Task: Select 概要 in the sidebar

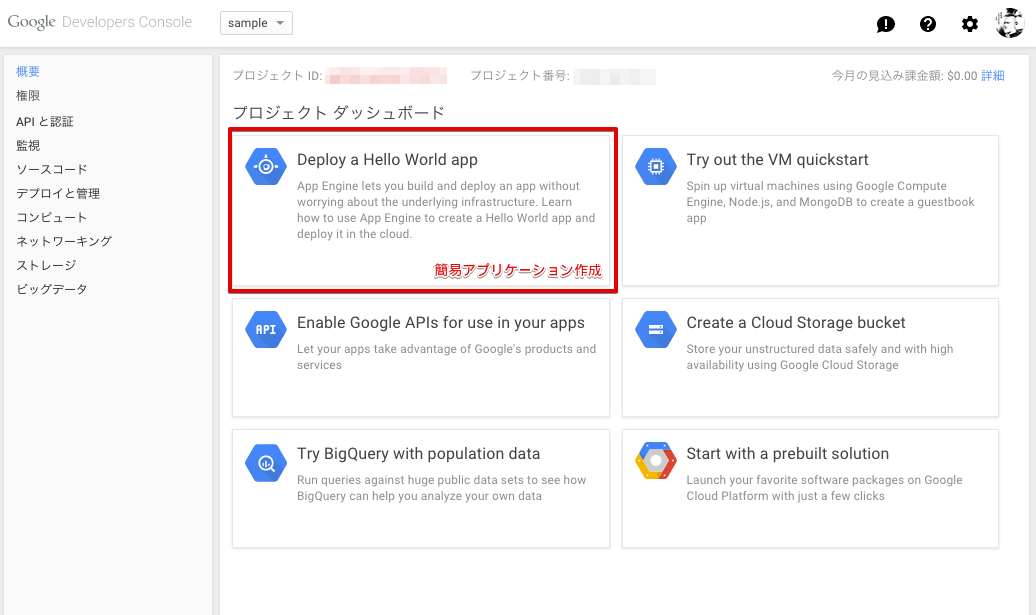Action: (28, 71)
